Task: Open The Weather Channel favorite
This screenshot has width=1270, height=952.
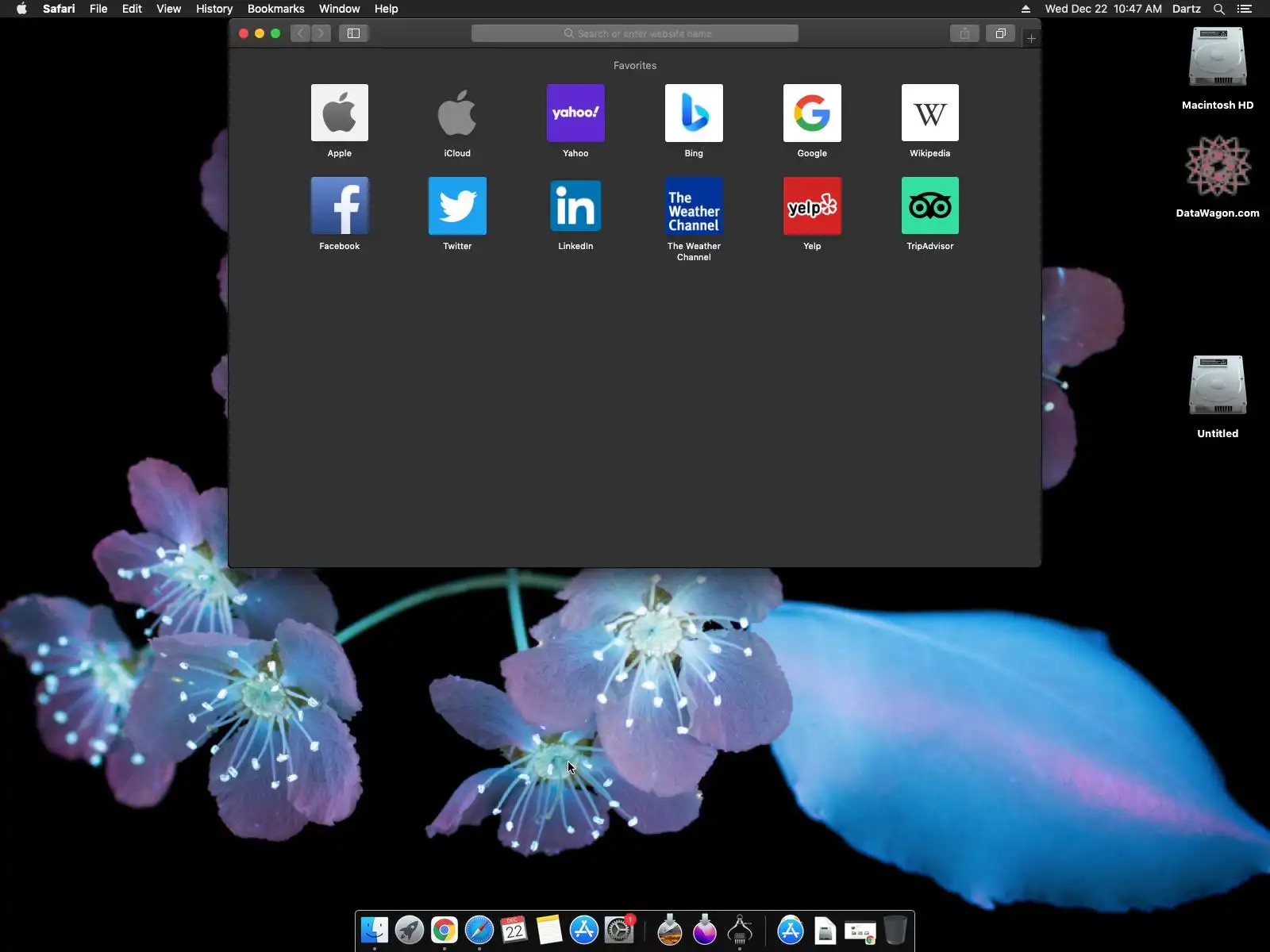Action: [x=694, y=205]
